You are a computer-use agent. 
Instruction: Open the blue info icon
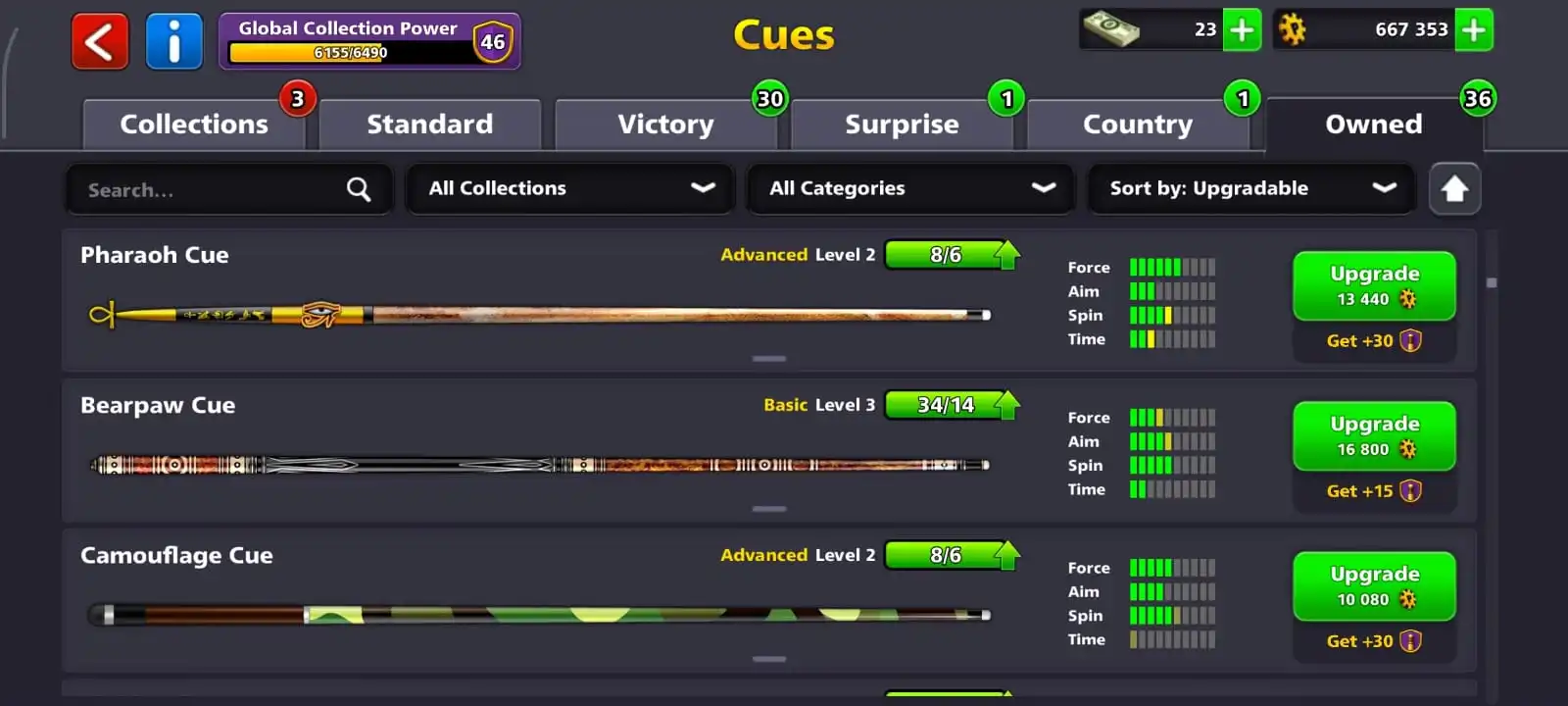[173, 42]
